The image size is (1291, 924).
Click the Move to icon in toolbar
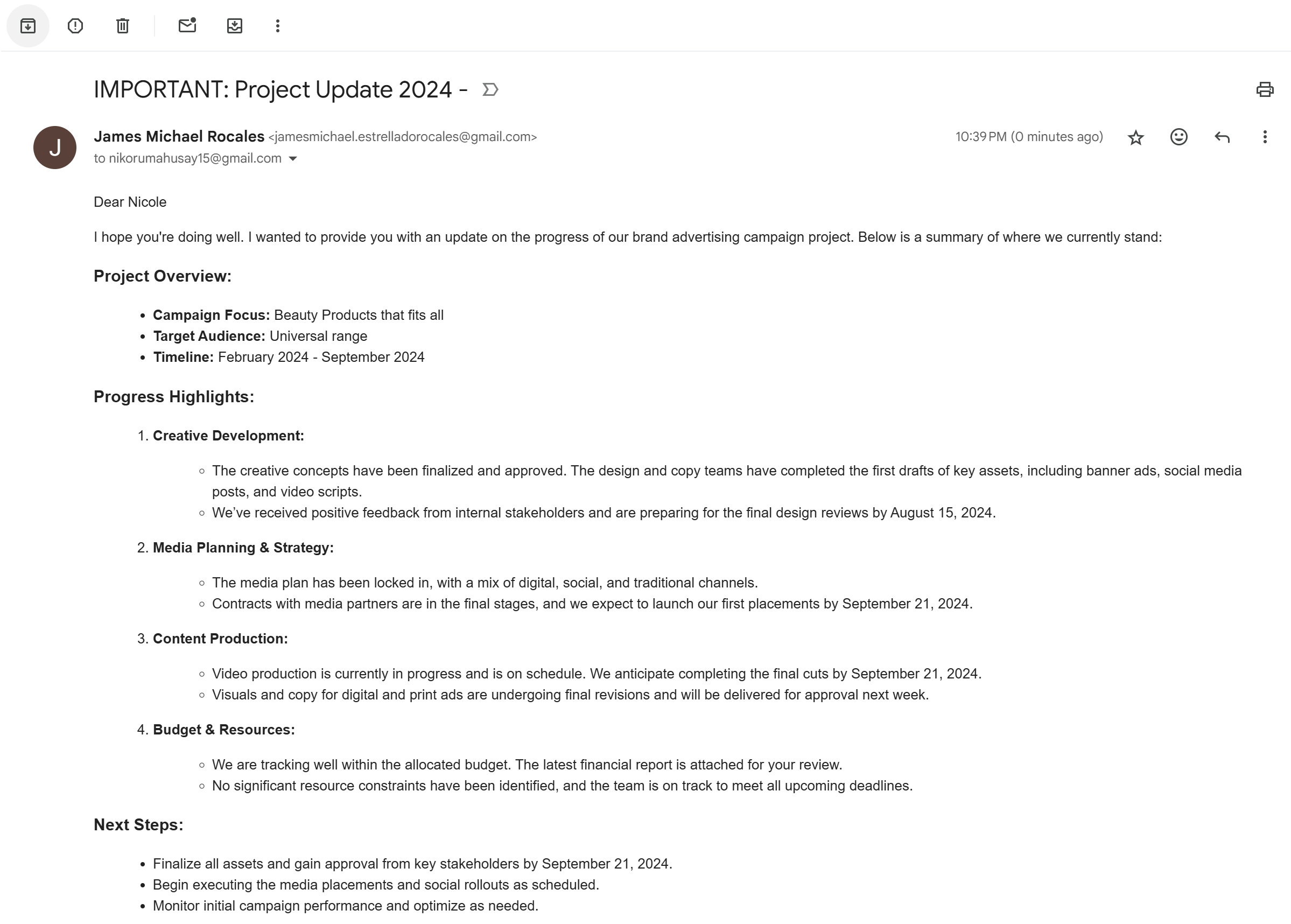tap(234, 26)
